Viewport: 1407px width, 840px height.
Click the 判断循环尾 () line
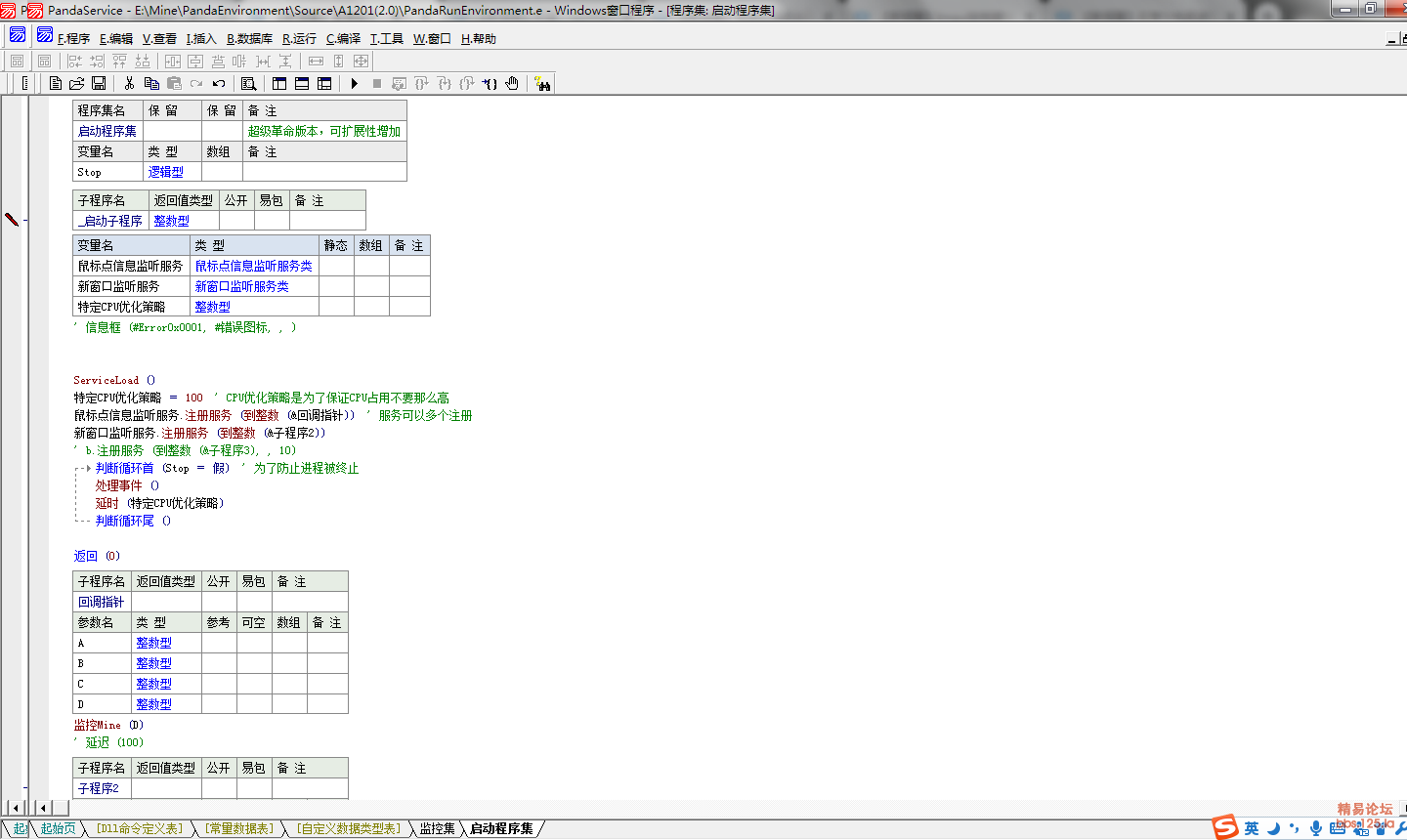(x=133, y=521)
